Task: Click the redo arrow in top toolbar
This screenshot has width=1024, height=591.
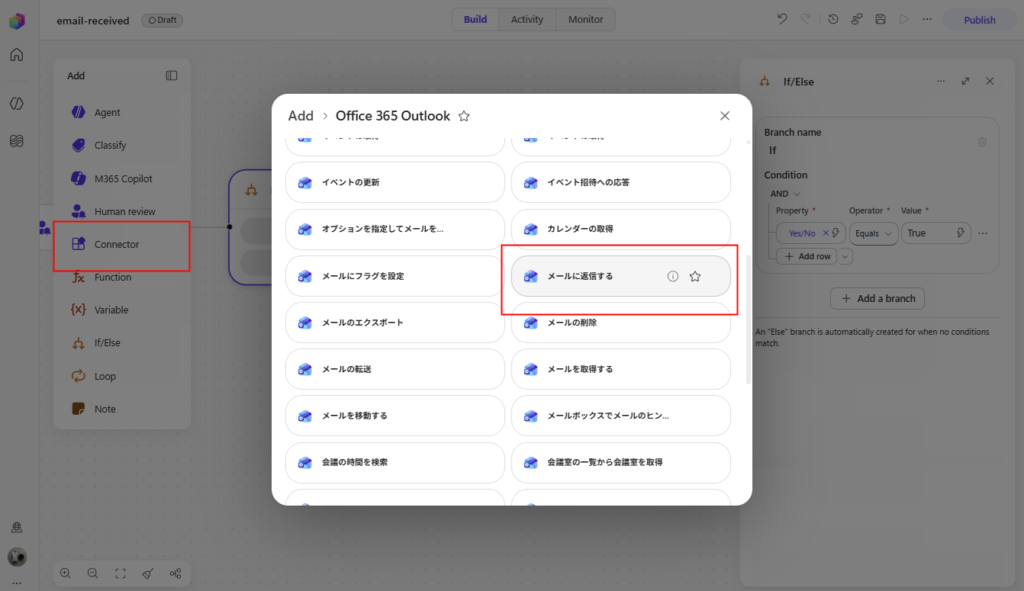Action: [806, 19]
